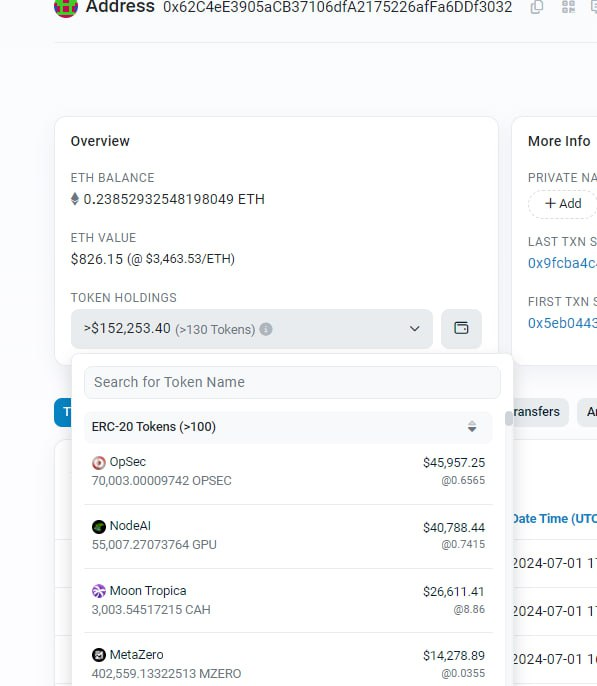Open the Moon Tropica token entry

pos(288,600)
